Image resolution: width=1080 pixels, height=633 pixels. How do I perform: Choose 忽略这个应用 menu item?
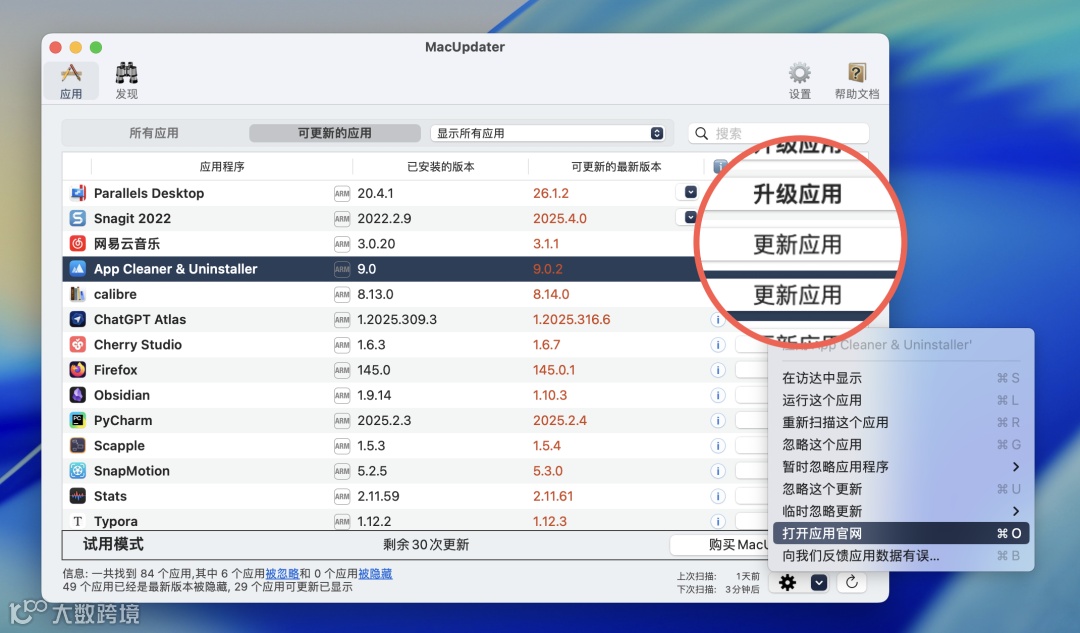pos(901,444)
